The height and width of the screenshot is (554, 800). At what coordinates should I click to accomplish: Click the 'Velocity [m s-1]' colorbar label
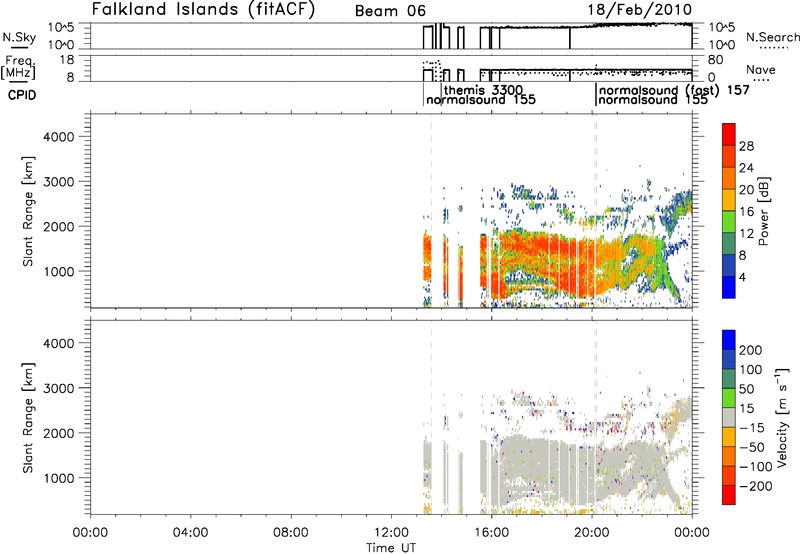point(782,417)
